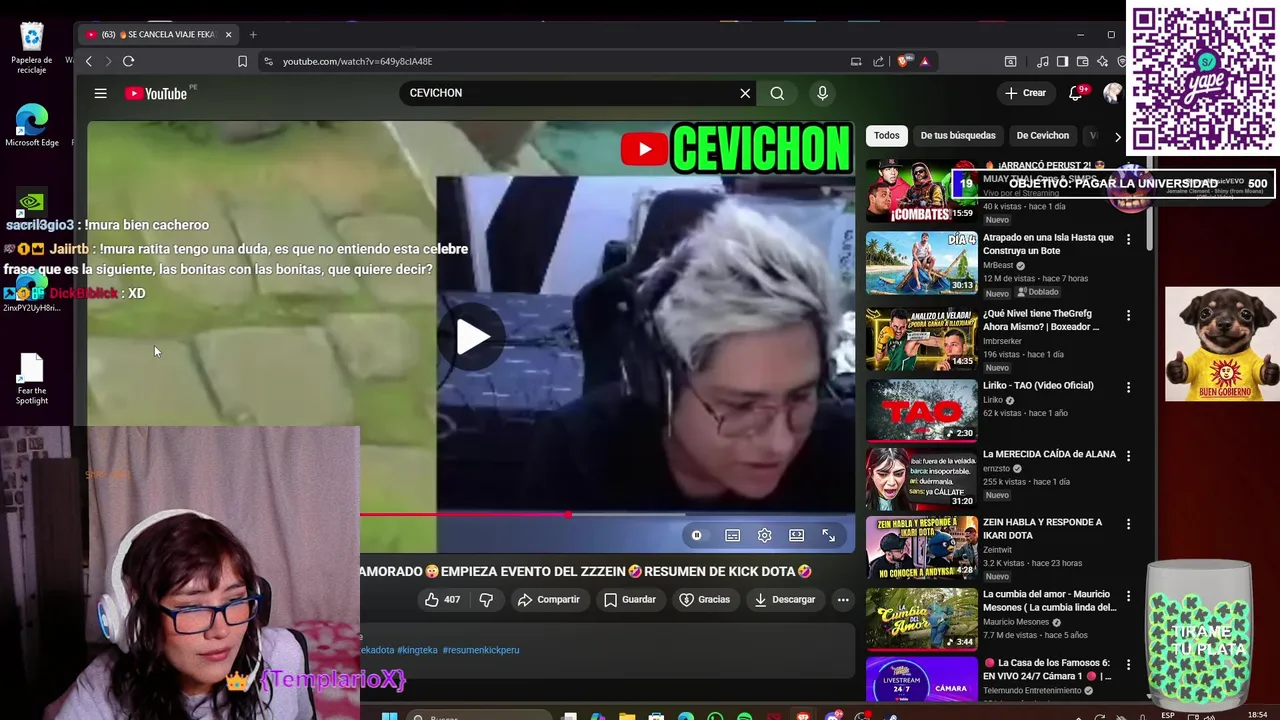The height and width of the screenshot is (720, 1280).
Task: Open the Spotify taskbar icon
Action: pos(745,716)
